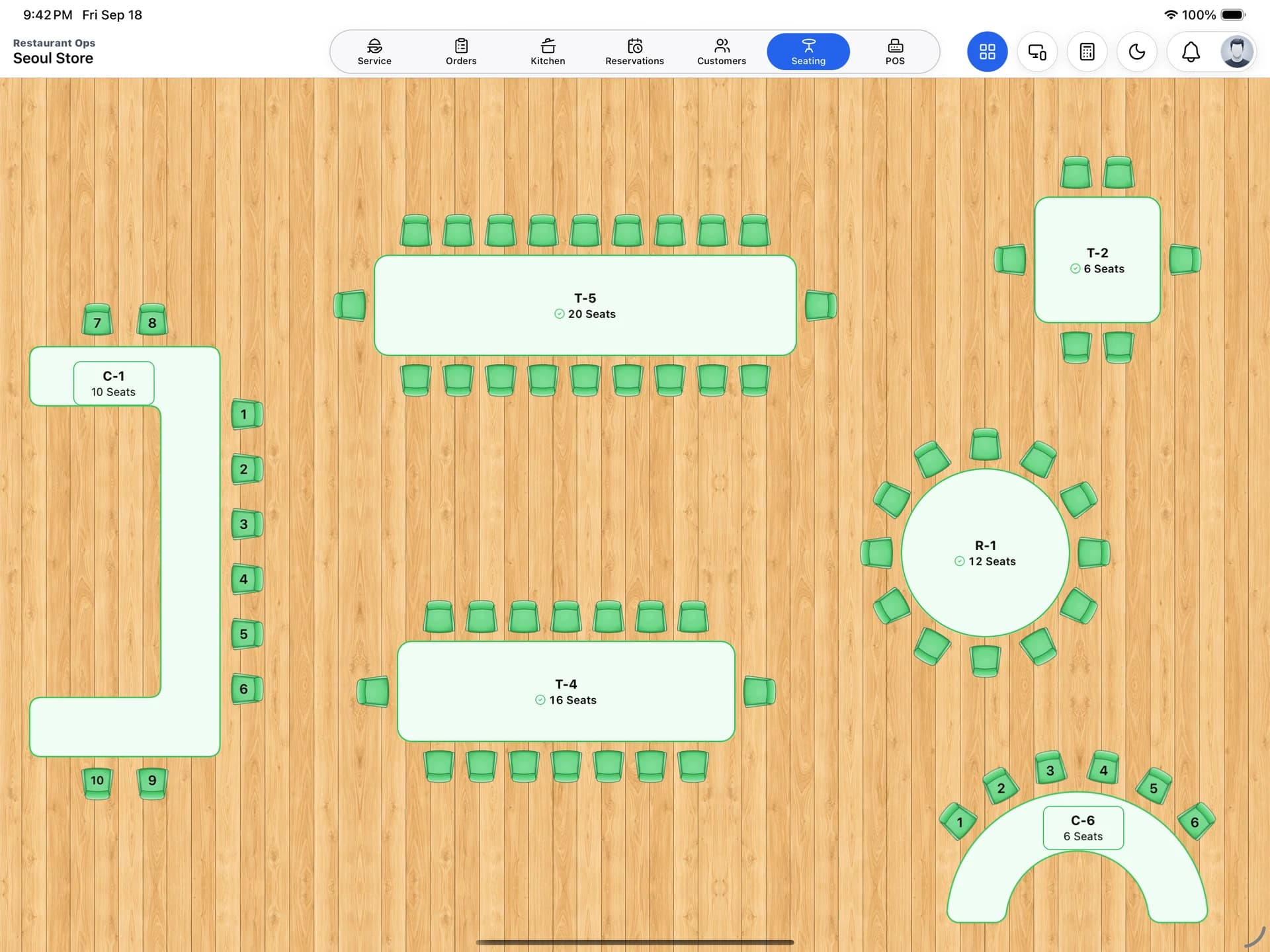Toggle dark mode moon icon
Screen dimensions: 1270x952
(x=1136, y=52)
